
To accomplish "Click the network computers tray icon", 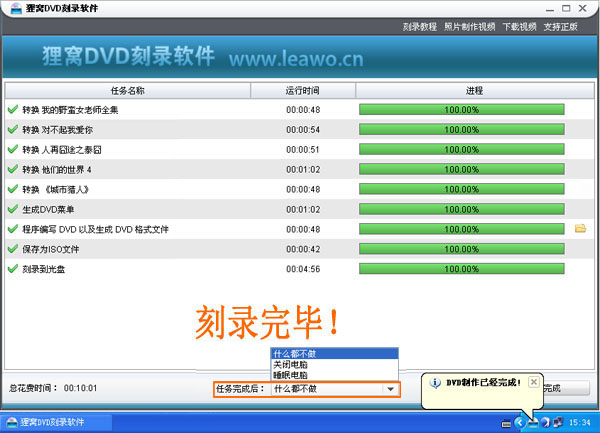I will [558, 422].
